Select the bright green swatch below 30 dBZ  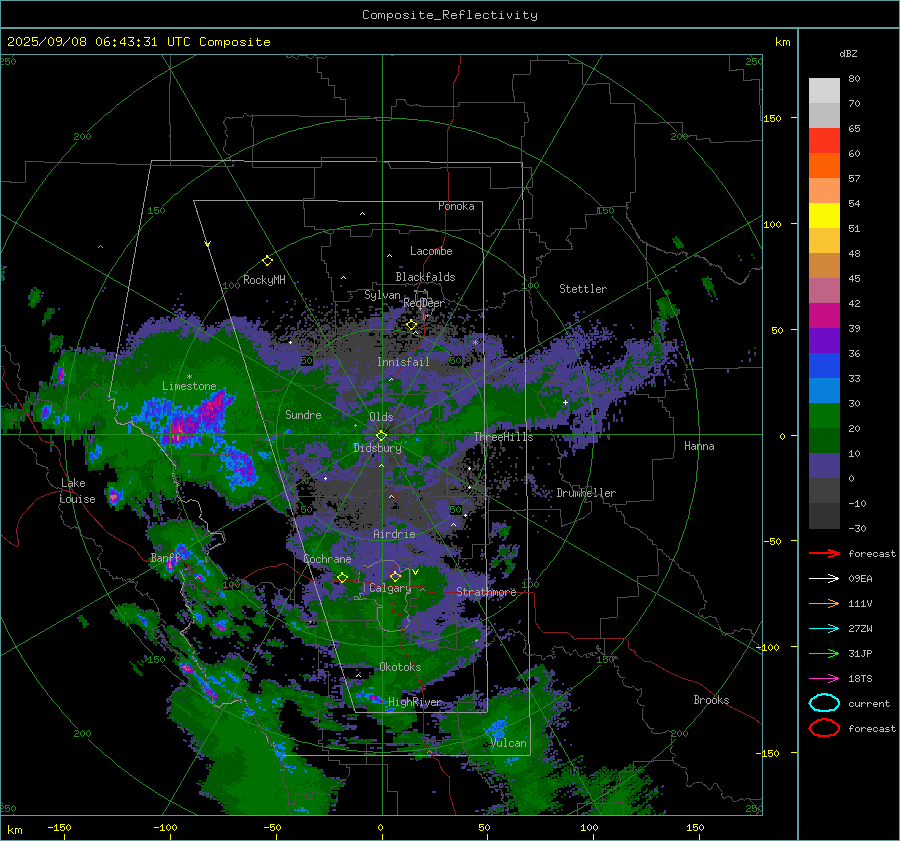[824, 416]
